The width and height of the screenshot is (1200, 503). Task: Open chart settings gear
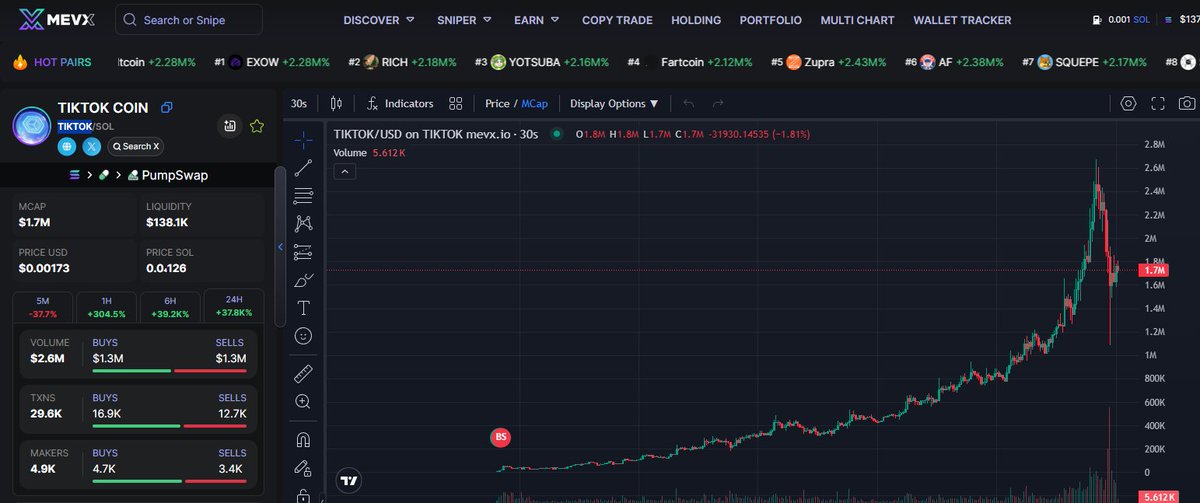pyautogui.click(x=1128, y=103)
